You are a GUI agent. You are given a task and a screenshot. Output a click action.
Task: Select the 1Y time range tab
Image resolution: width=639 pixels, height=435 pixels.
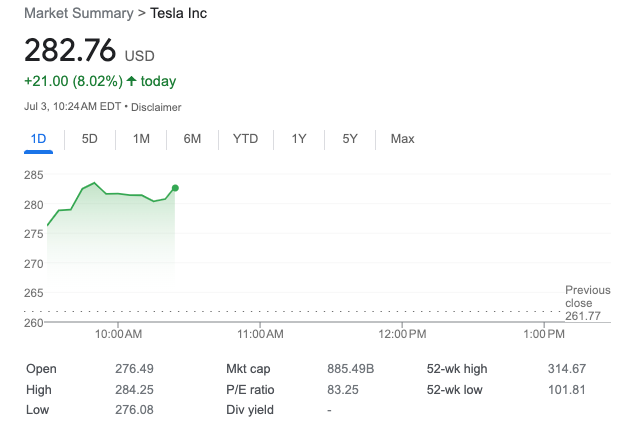[298, 139]
